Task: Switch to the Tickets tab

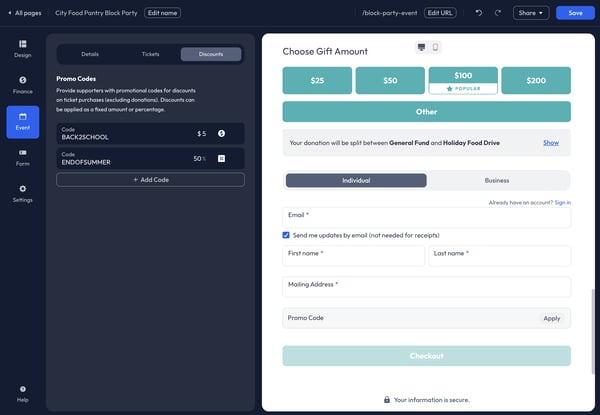Action: tap(150, 54)
